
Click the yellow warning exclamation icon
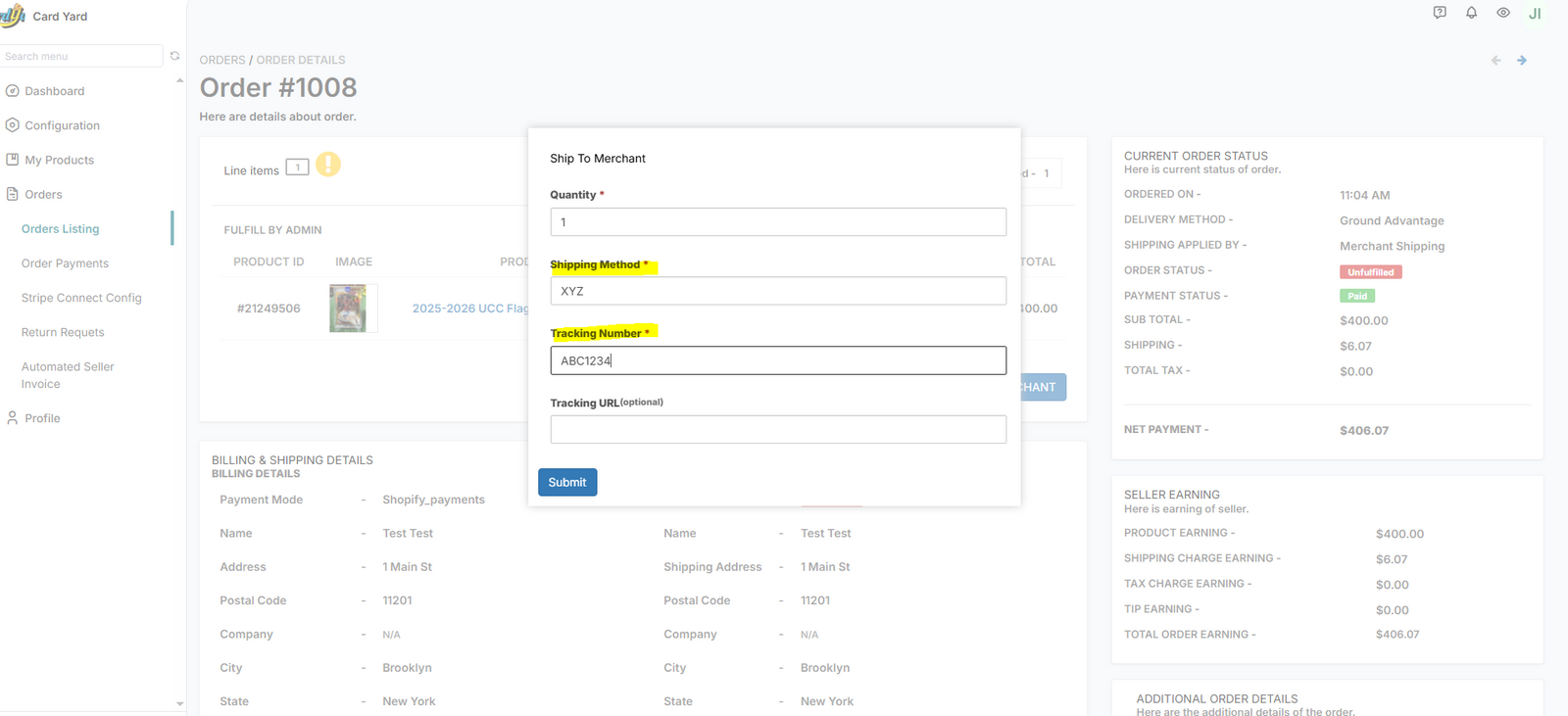coord(328,165)
